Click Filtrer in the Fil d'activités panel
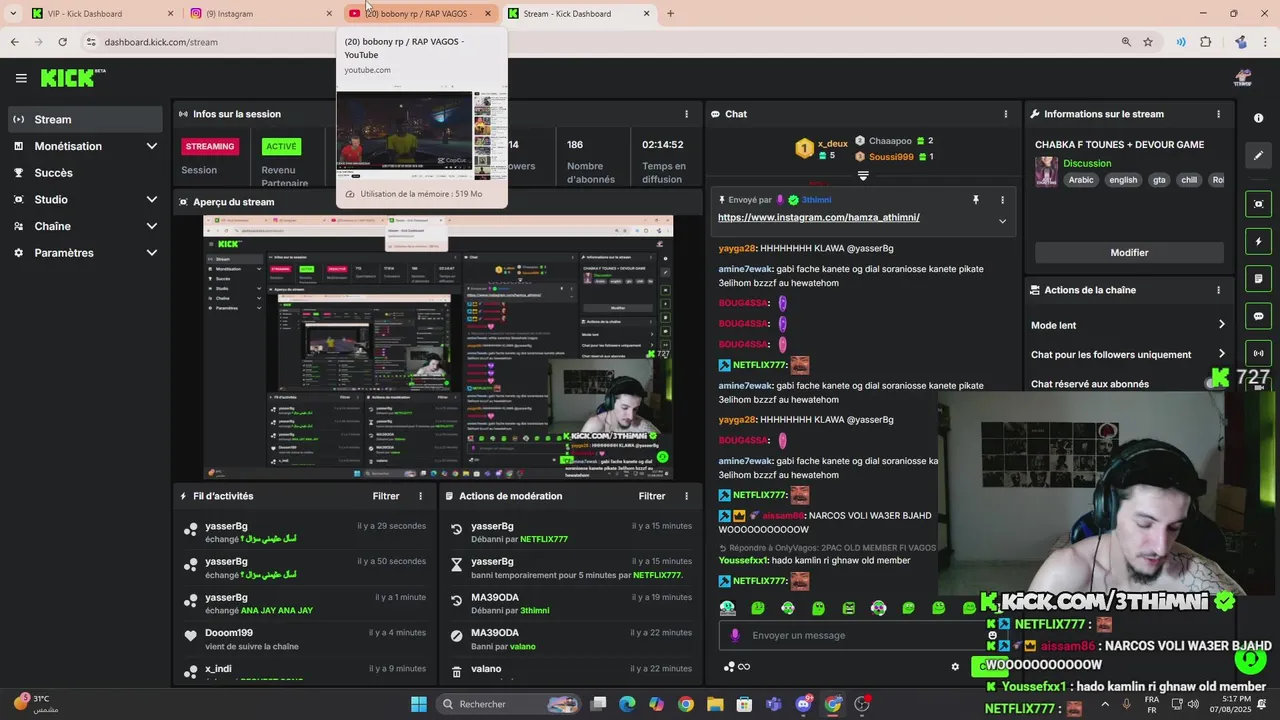The image size is (1280, 720). [x=386, y=496]
